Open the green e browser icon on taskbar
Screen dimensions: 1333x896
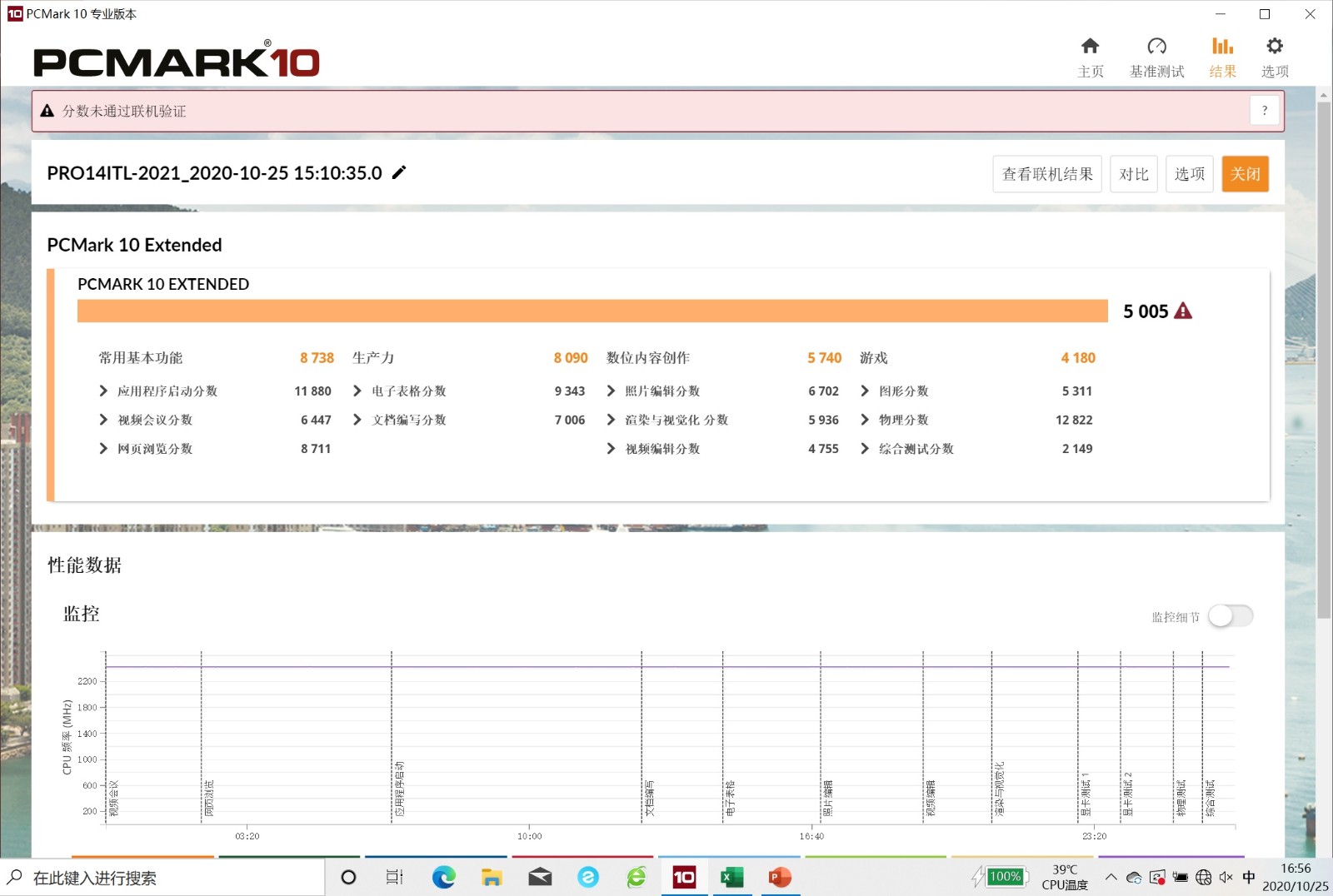(x=637, y=877)
